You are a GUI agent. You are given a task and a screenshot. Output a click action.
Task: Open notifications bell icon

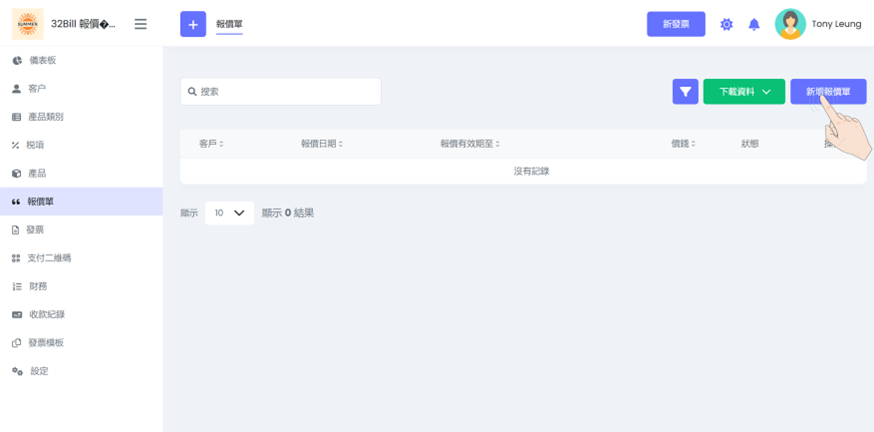754,24
